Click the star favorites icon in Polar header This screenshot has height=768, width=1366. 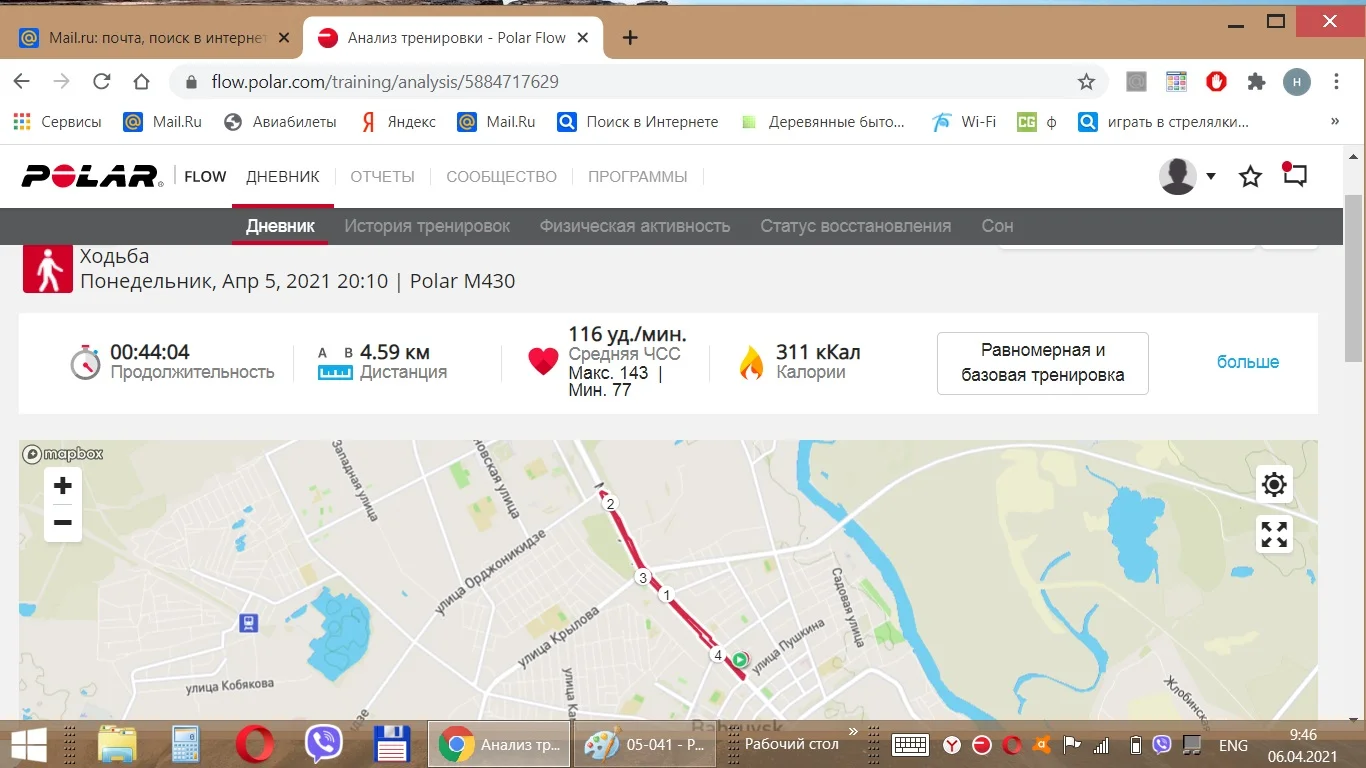click(1250, 177)
